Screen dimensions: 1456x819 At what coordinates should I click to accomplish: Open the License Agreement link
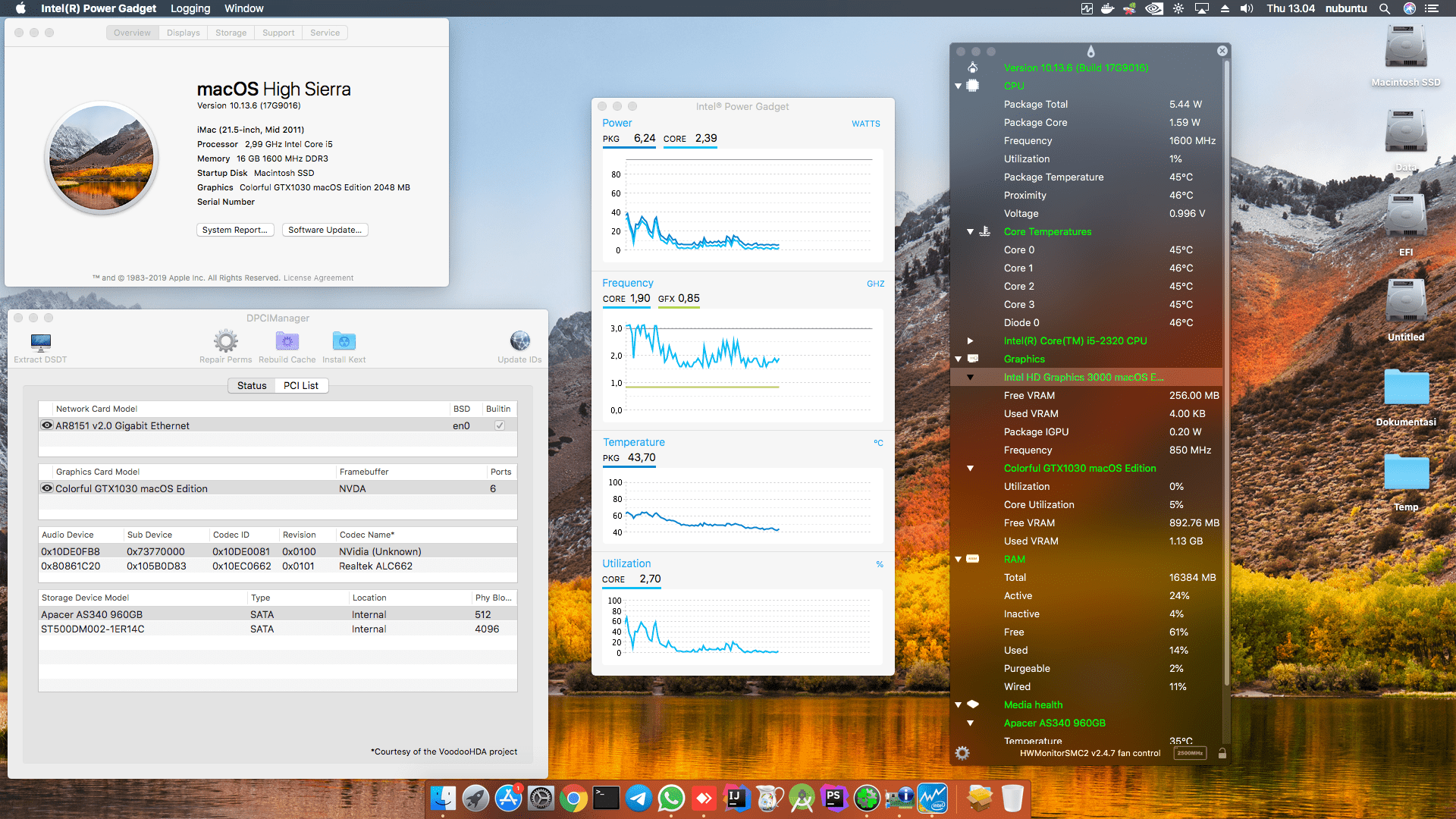pos(318,278)
